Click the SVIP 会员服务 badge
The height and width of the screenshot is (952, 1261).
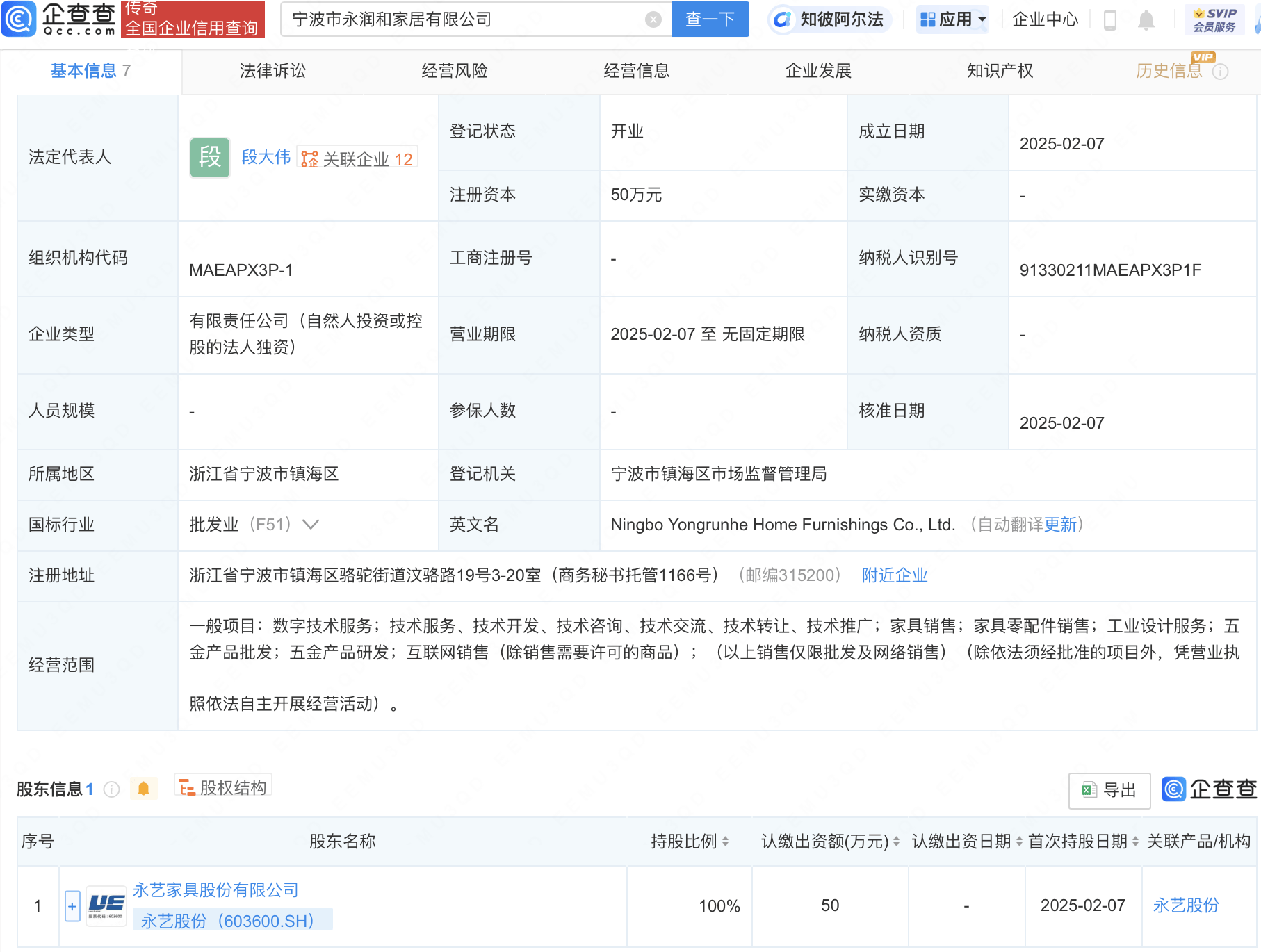pos(1214,19)
